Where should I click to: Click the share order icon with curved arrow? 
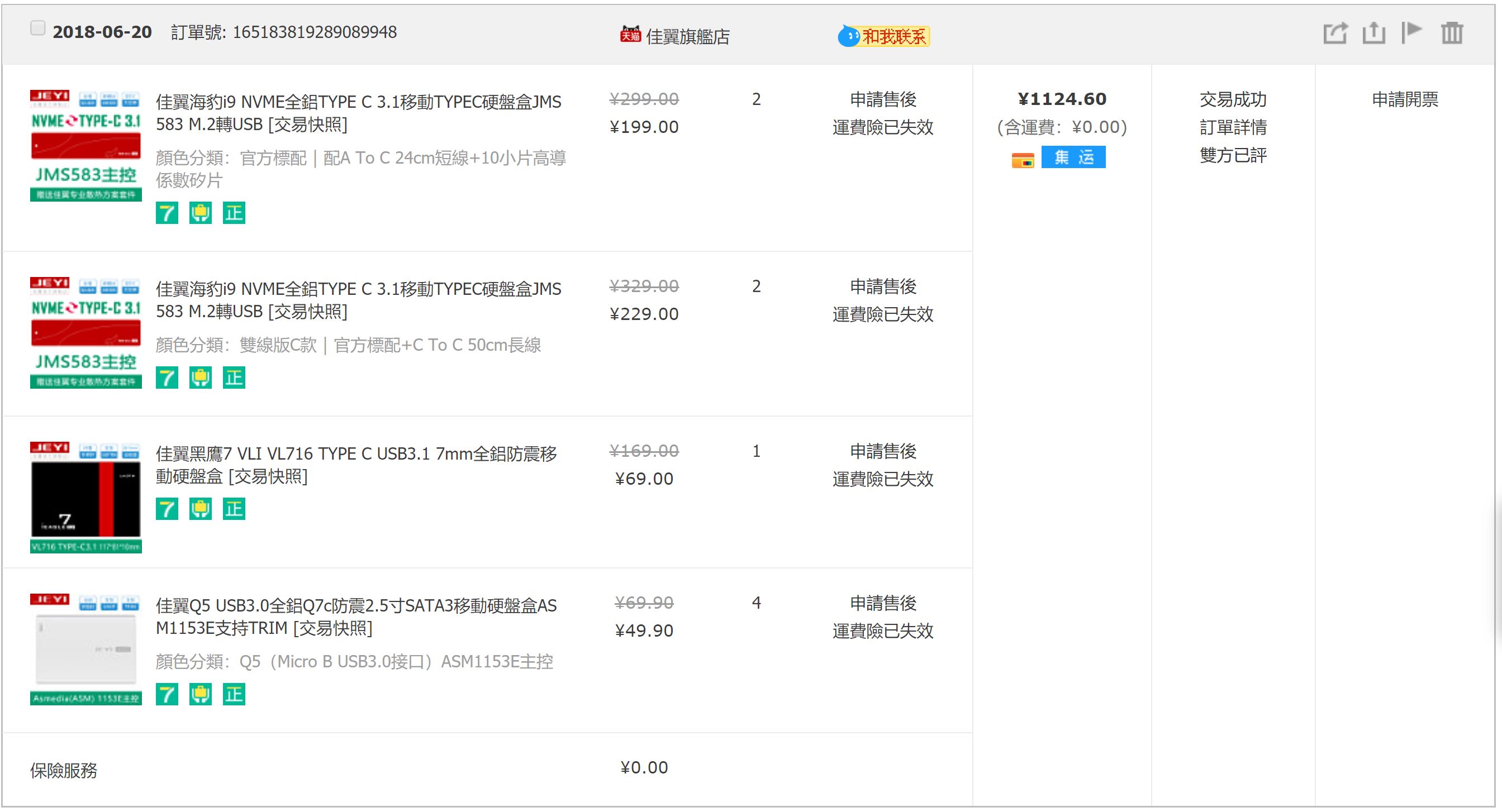(x=1335, y=32)
